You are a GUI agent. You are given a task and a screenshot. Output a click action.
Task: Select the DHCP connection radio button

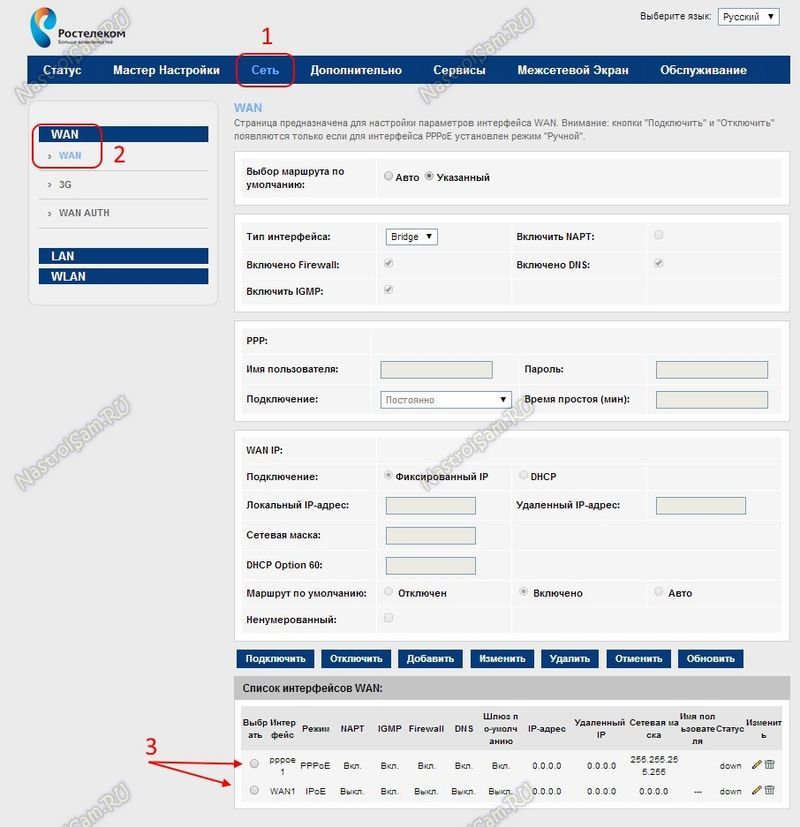(x=523, y=475)
